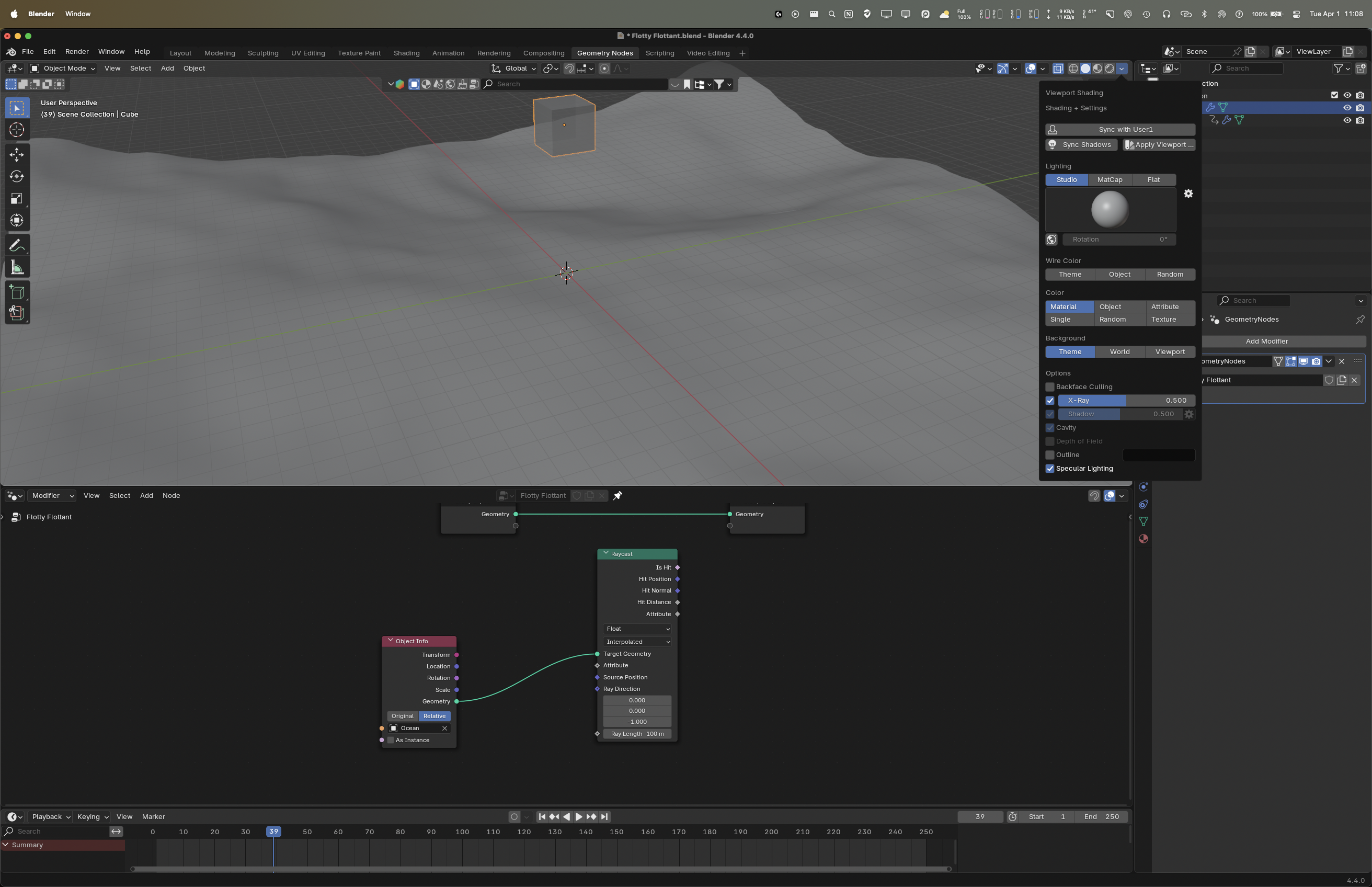The image size is (1372, 887).
Task: Switch to the Shading workspace tab
Action: click(406, 53)
